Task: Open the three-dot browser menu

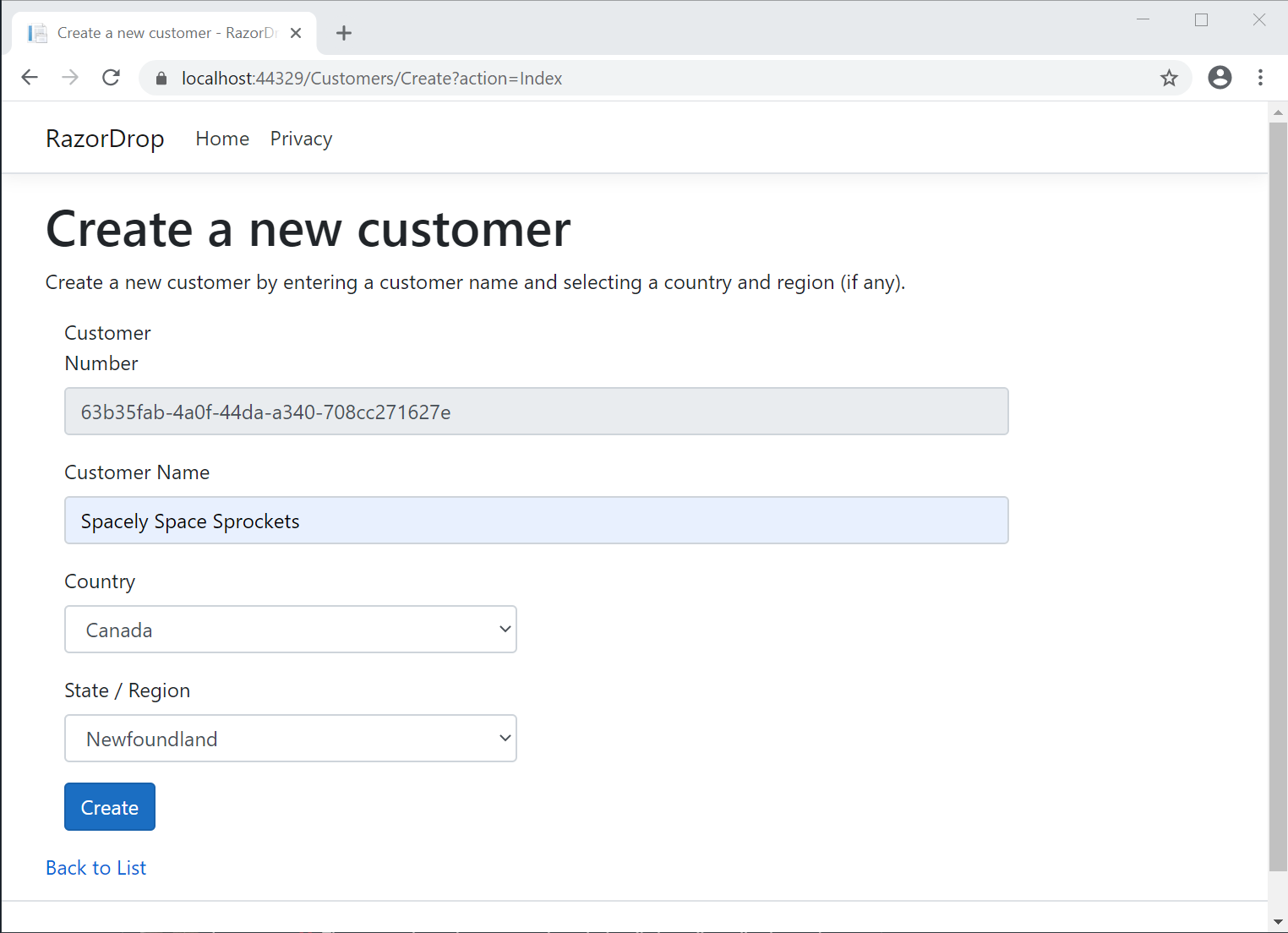Action: tap(1260, 77)
